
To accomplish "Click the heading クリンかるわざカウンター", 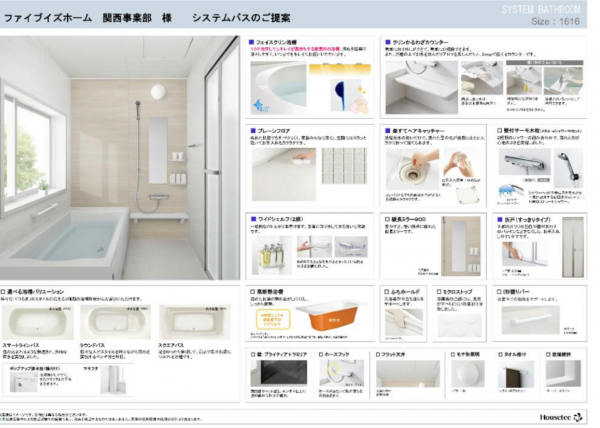I will coord(420,42).
